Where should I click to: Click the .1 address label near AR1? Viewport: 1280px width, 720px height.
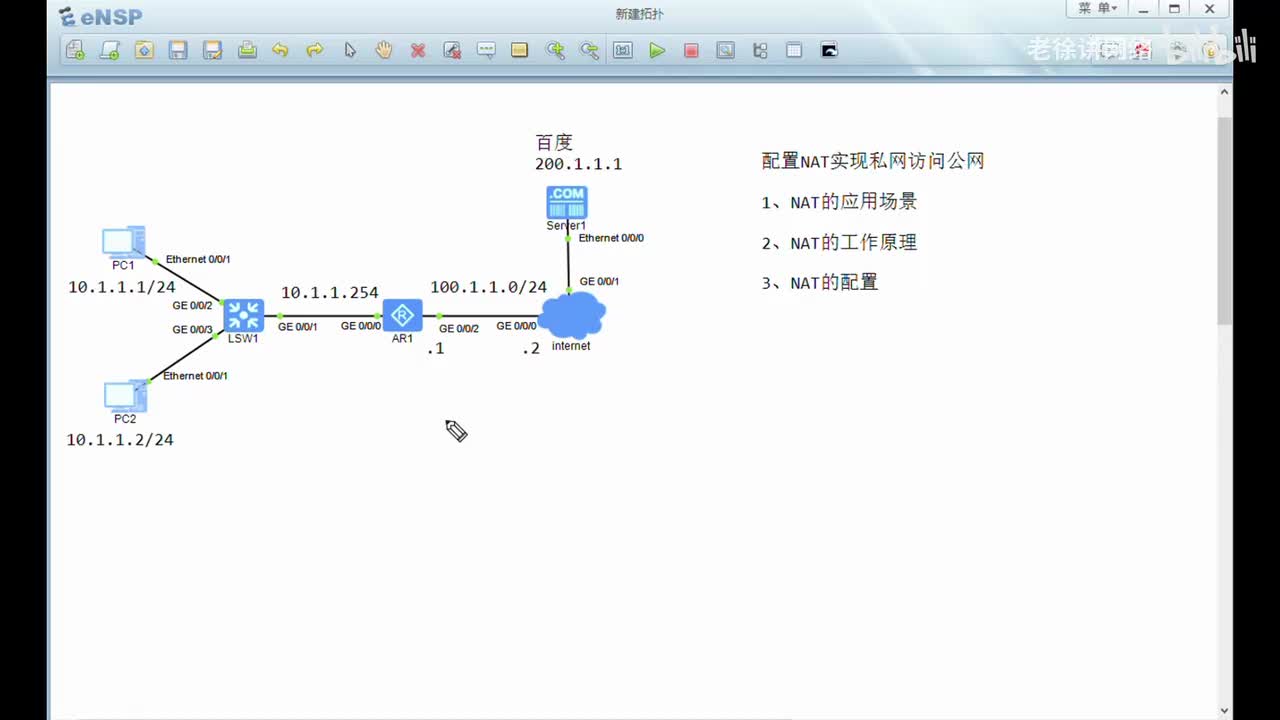pyautogui.click(x=435, y=349)
